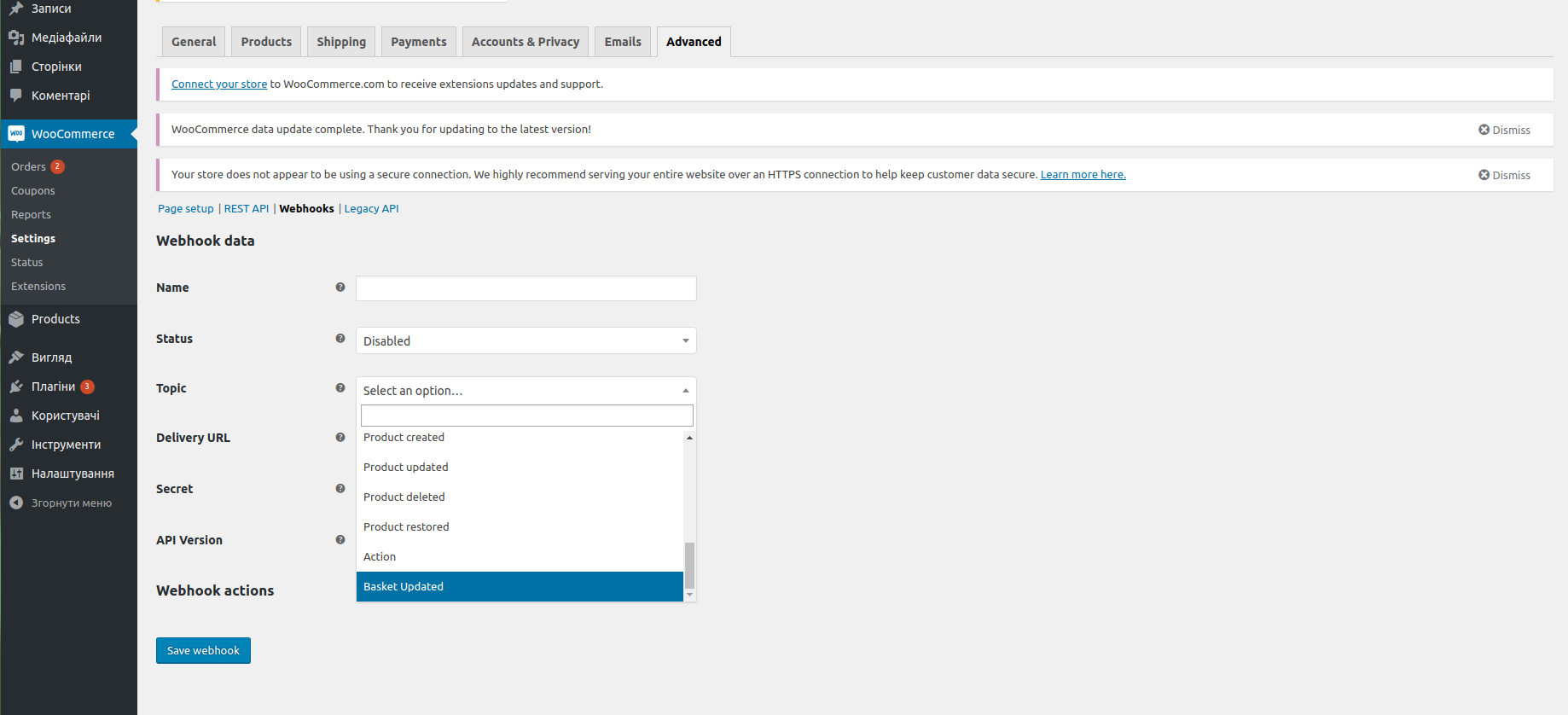Dismiss the secure connection warning notice
1568x715 pixels.
pos(1504,175)
